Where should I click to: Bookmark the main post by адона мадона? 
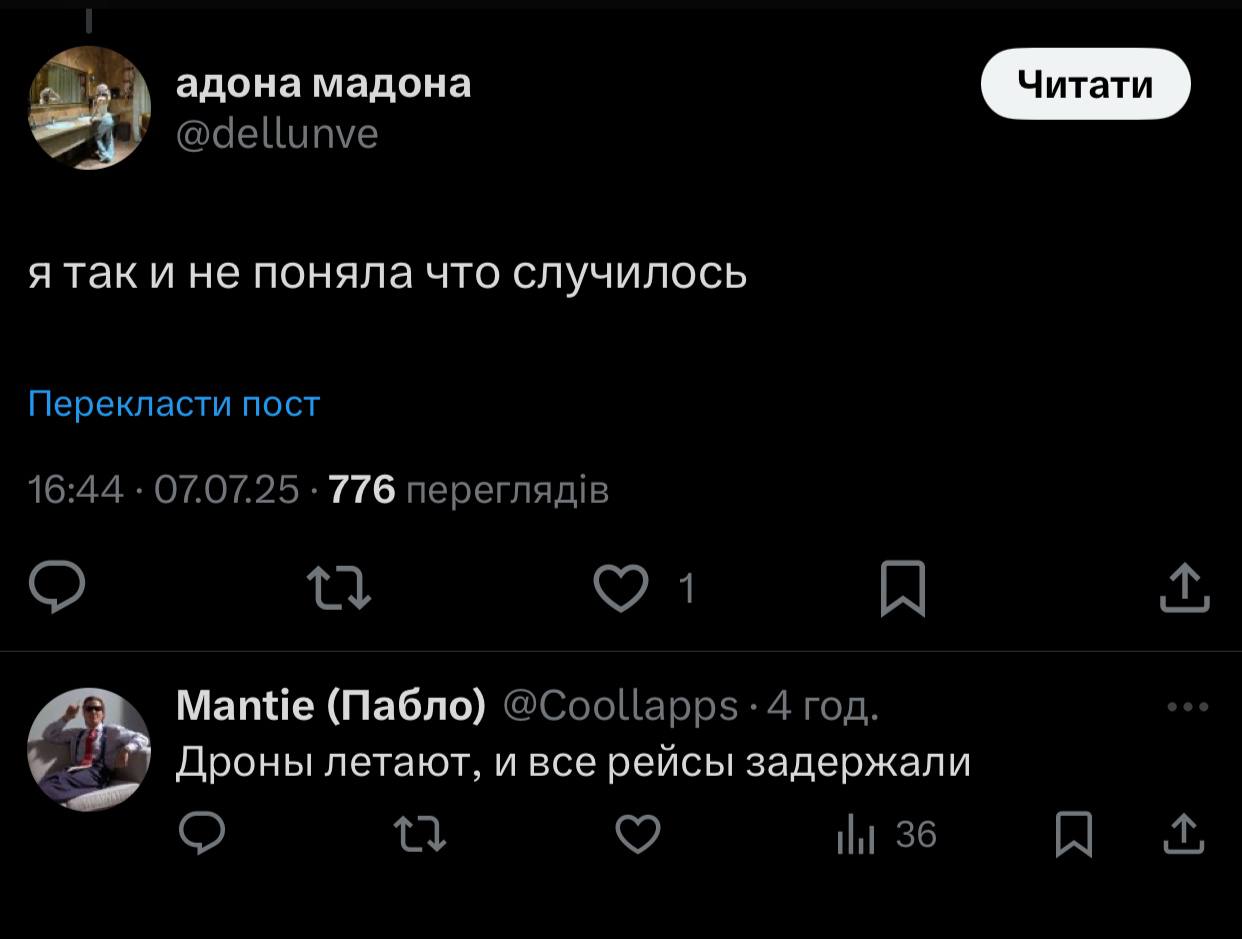tap(902, 587)
